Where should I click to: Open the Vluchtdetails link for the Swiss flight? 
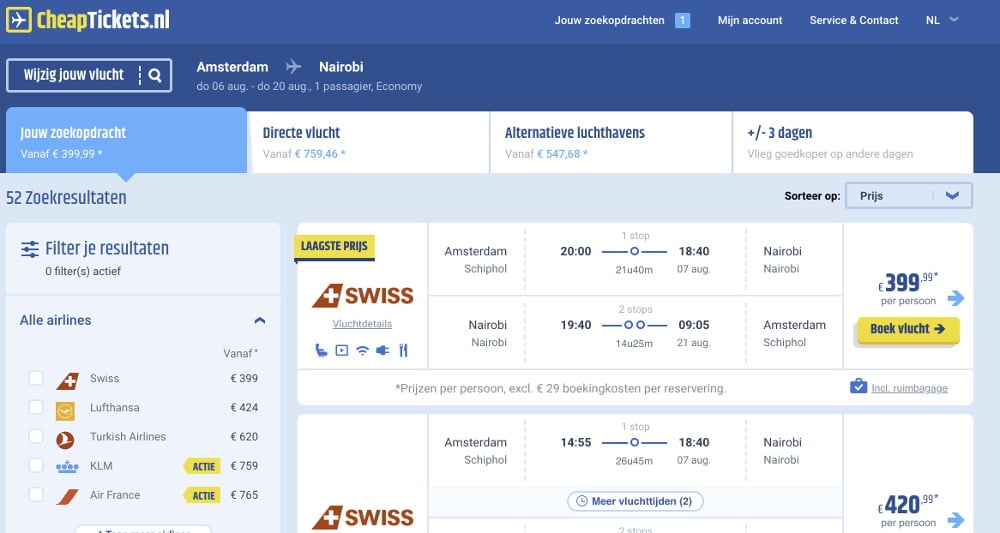[x=362, y=324]
